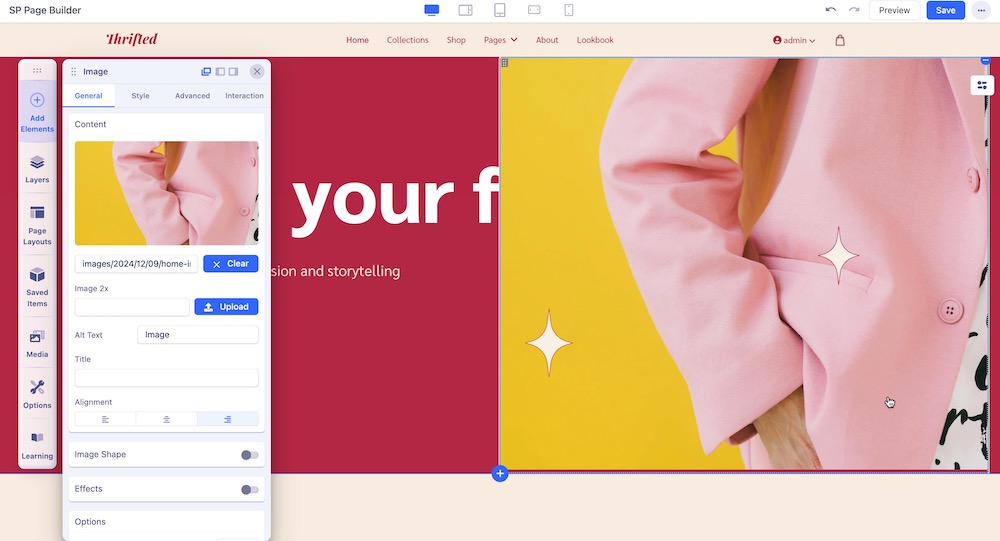Image resolution: width=1000 pixels, height=541 pixels.
Task: Open the Add Elements panel
Action: (x=37, y=110)
